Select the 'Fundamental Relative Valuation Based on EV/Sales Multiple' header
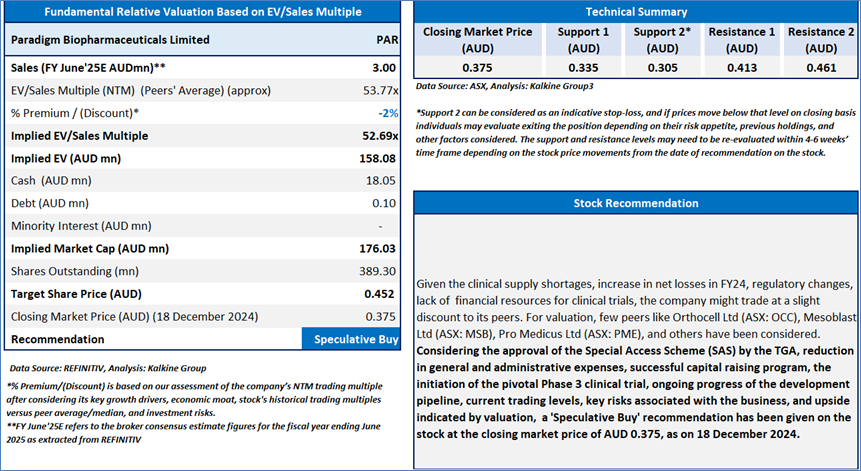The image size is (861, 471). 203,12
